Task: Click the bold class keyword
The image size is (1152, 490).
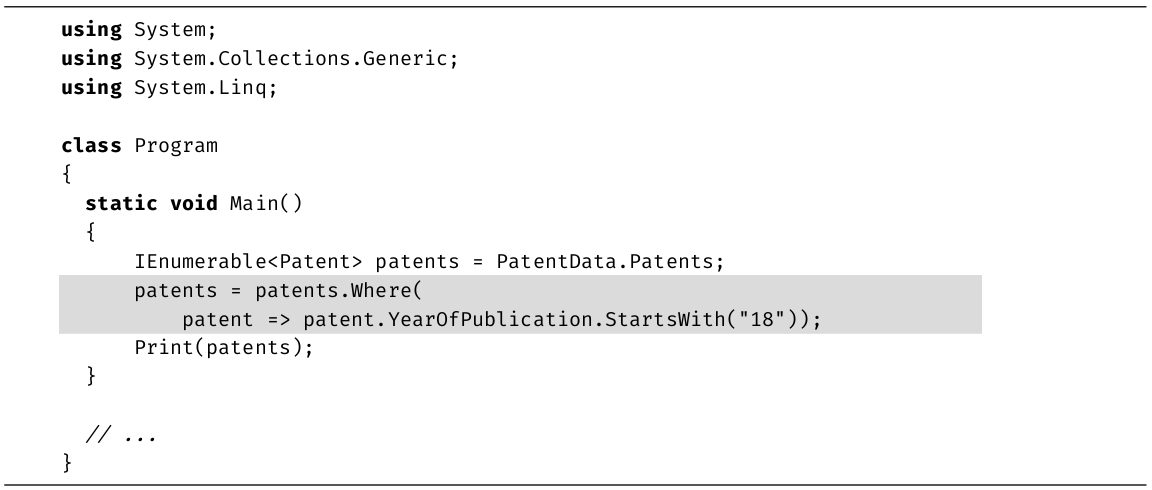Action: tap(92, 146)
